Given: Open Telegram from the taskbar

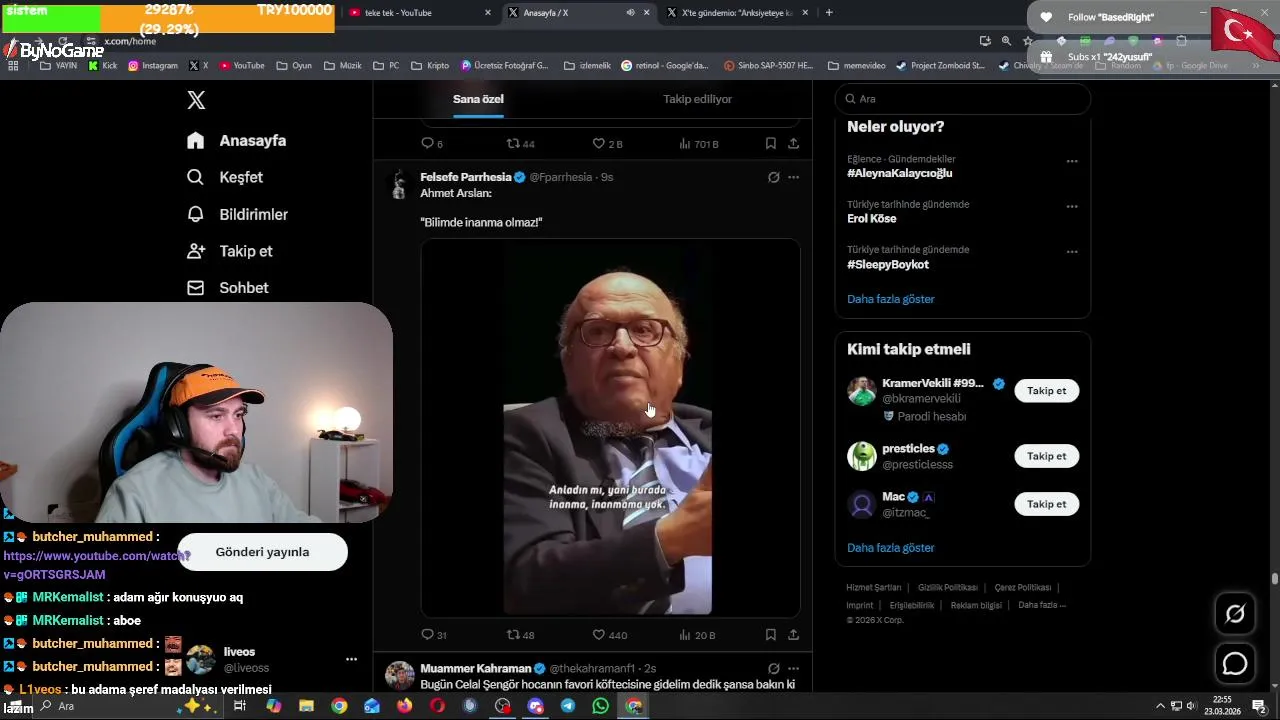Looking at the screenshot, I should pyautogui.click(x=568, y=706).
